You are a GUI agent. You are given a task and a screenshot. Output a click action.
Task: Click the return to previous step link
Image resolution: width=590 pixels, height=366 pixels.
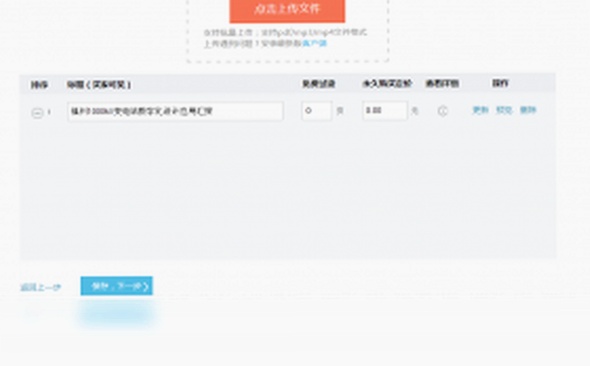(x=40, y=287)
